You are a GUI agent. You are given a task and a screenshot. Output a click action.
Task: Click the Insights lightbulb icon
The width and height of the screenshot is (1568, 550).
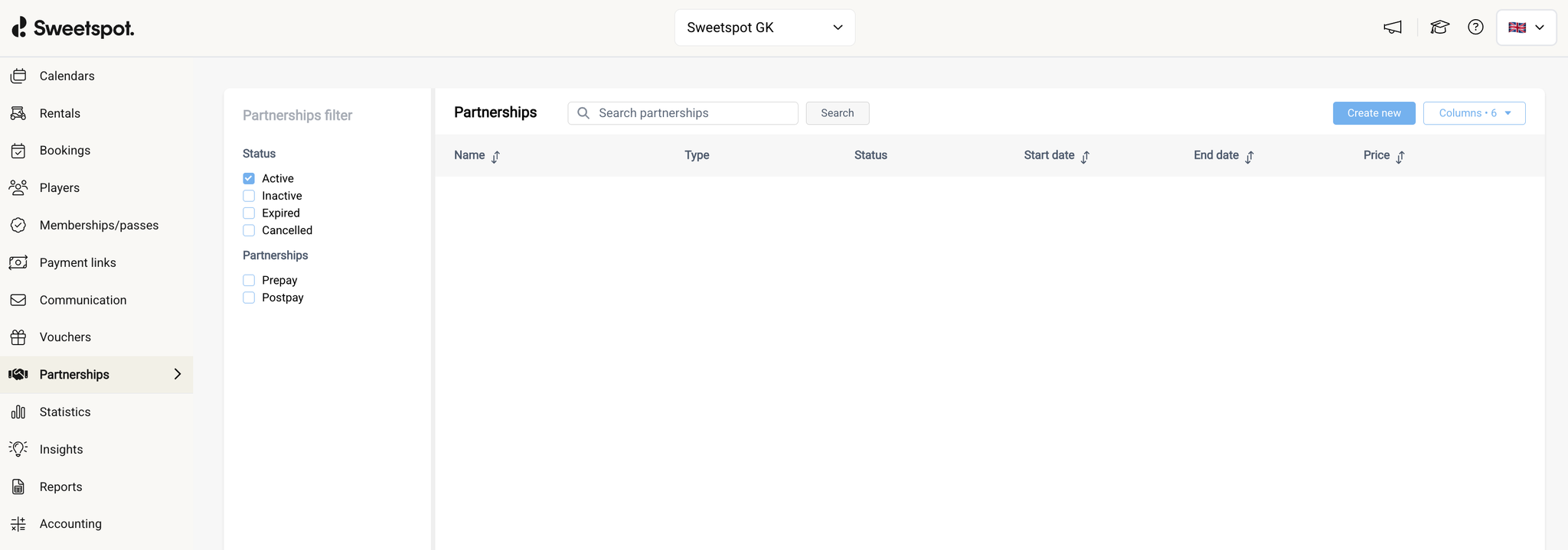tap(18, 449)
